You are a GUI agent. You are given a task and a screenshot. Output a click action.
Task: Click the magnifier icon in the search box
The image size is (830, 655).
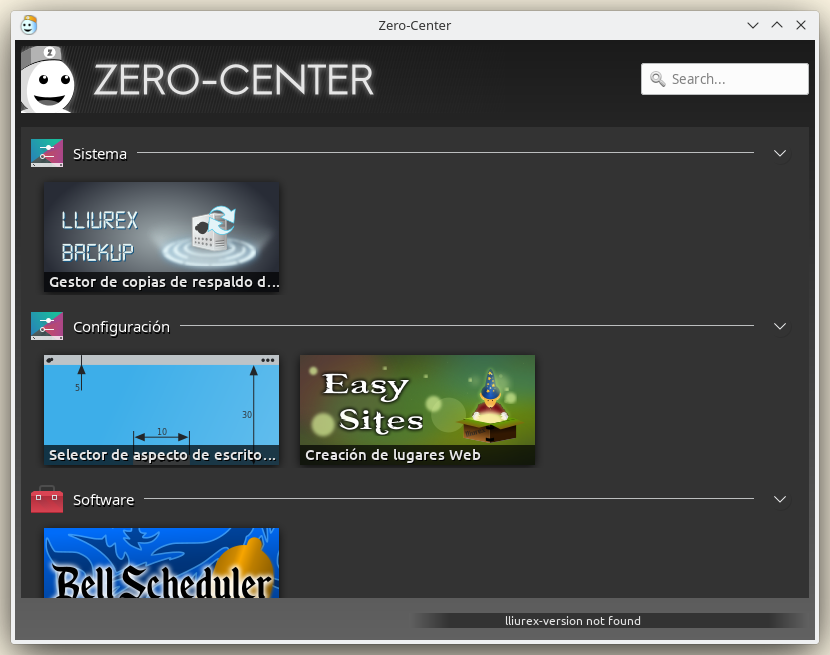[657, 79]
